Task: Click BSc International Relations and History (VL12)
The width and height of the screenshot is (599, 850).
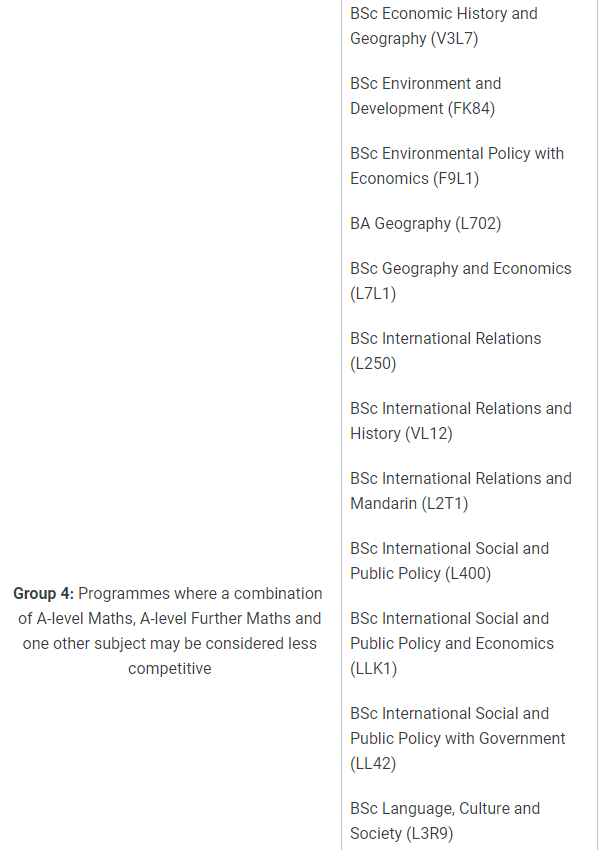Action: (x=461, y=421)
